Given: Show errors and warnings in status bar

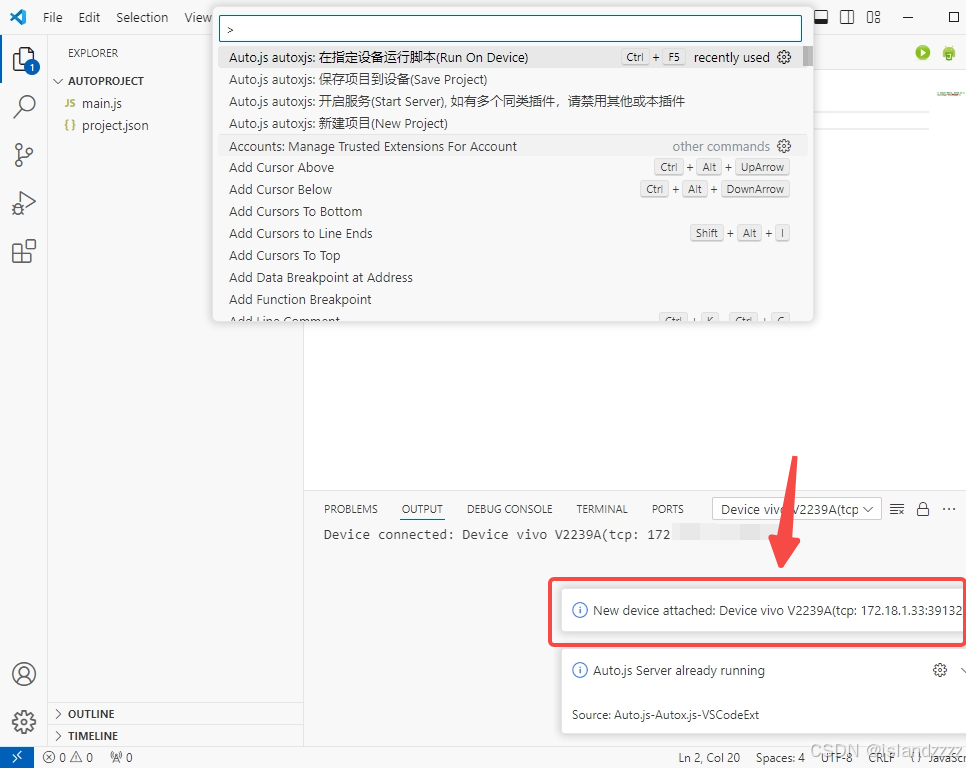Looking at the screenshot, I should (68, 758).
